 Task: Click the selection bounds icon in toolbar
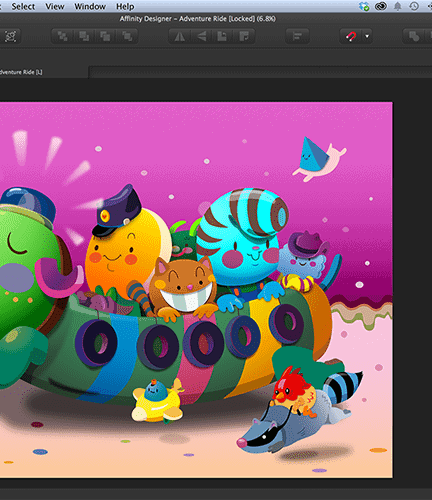10,36
